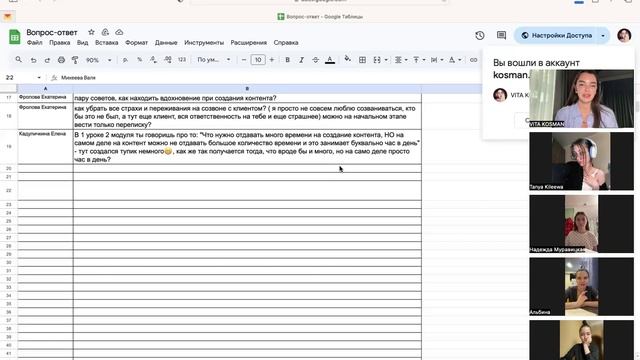Open the По ум... font dropdown

pyautogui.click(x=214, y=60)
